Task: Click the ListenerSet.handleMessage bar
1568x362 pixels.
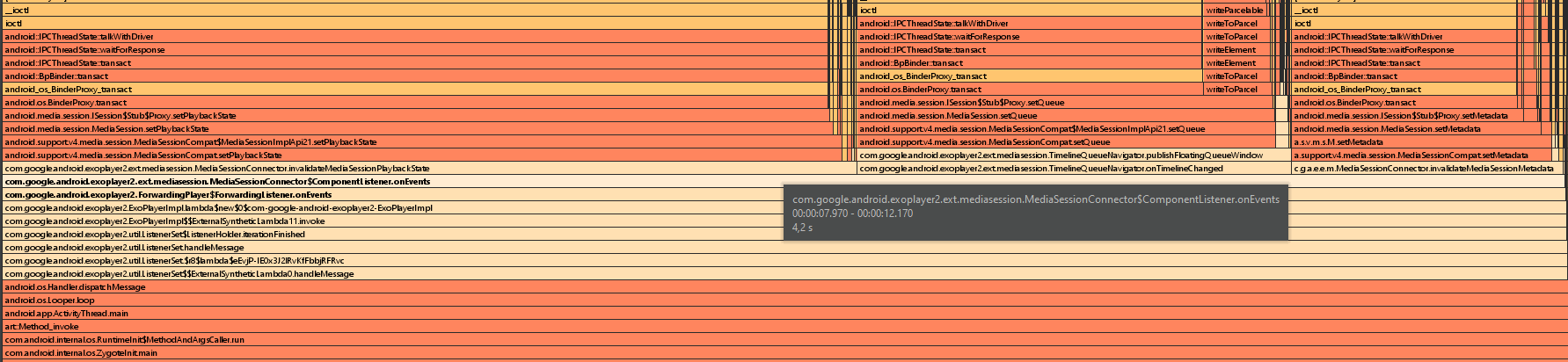Action: (x=784, y=248)
